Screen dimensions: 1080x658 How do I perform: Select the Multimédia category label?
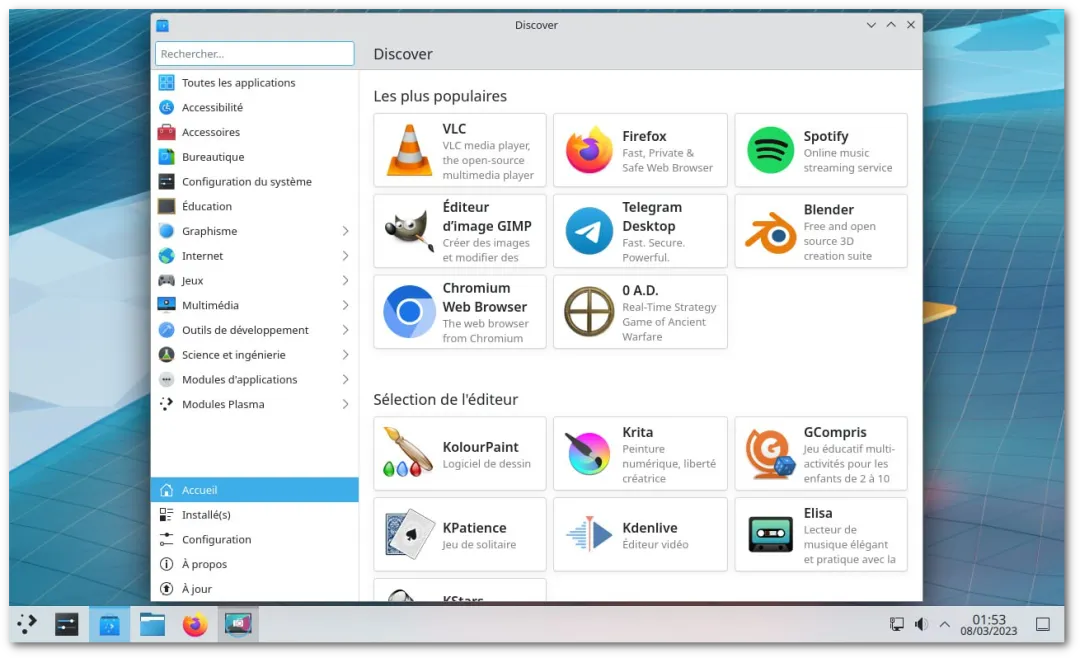click(x=210, y=306)
